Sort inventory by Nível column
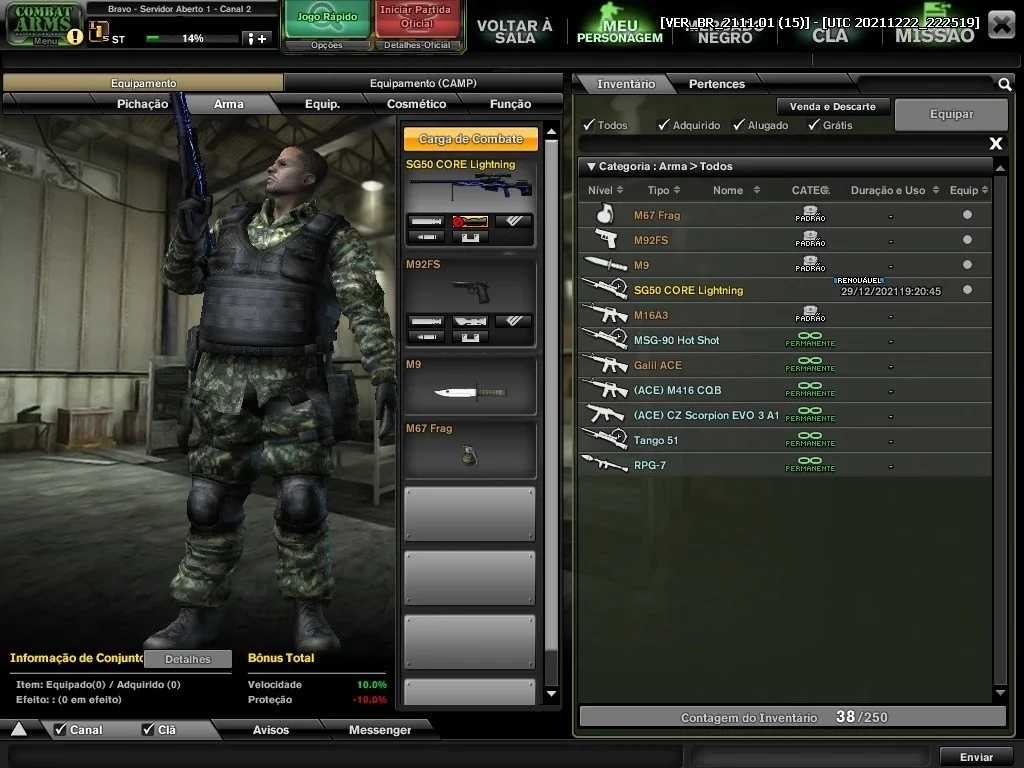 (x=605, y=190)
